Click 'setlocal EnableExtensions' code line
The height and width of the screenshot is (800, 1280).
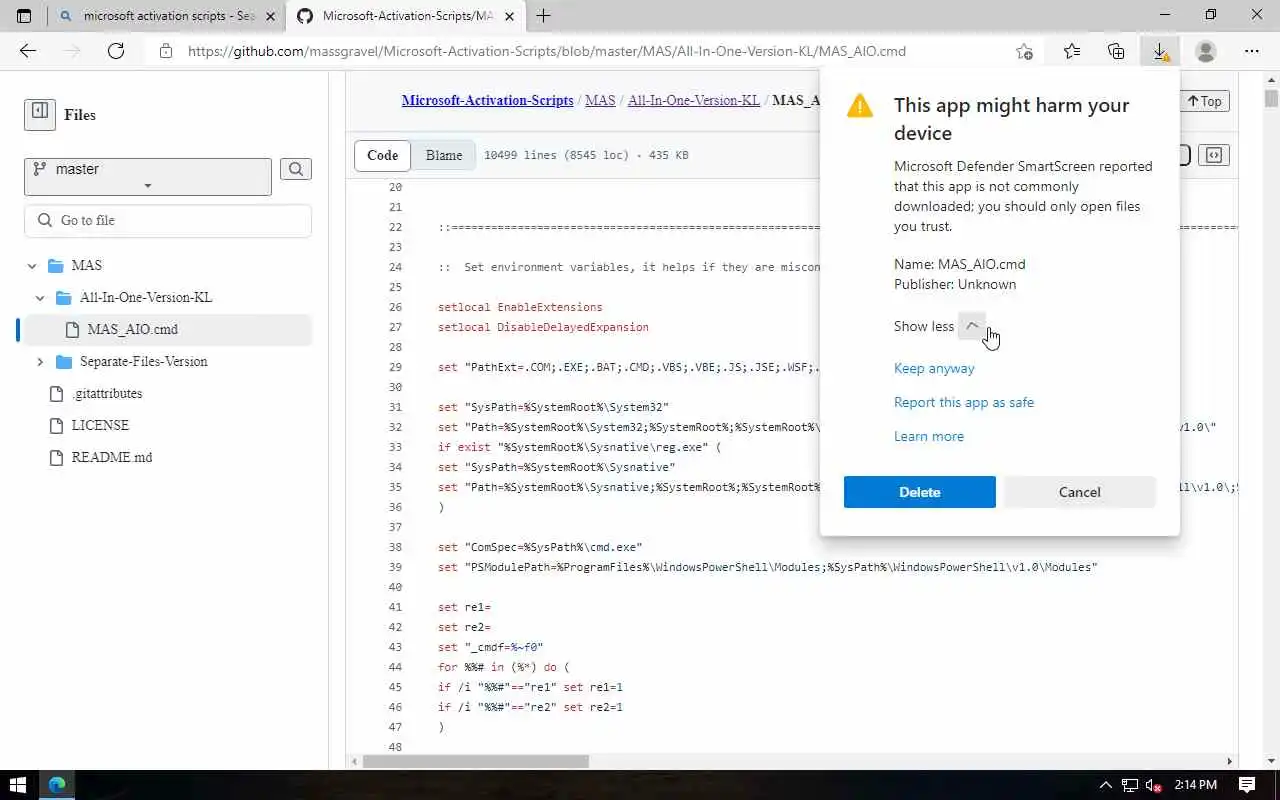(x=520, y=307)
